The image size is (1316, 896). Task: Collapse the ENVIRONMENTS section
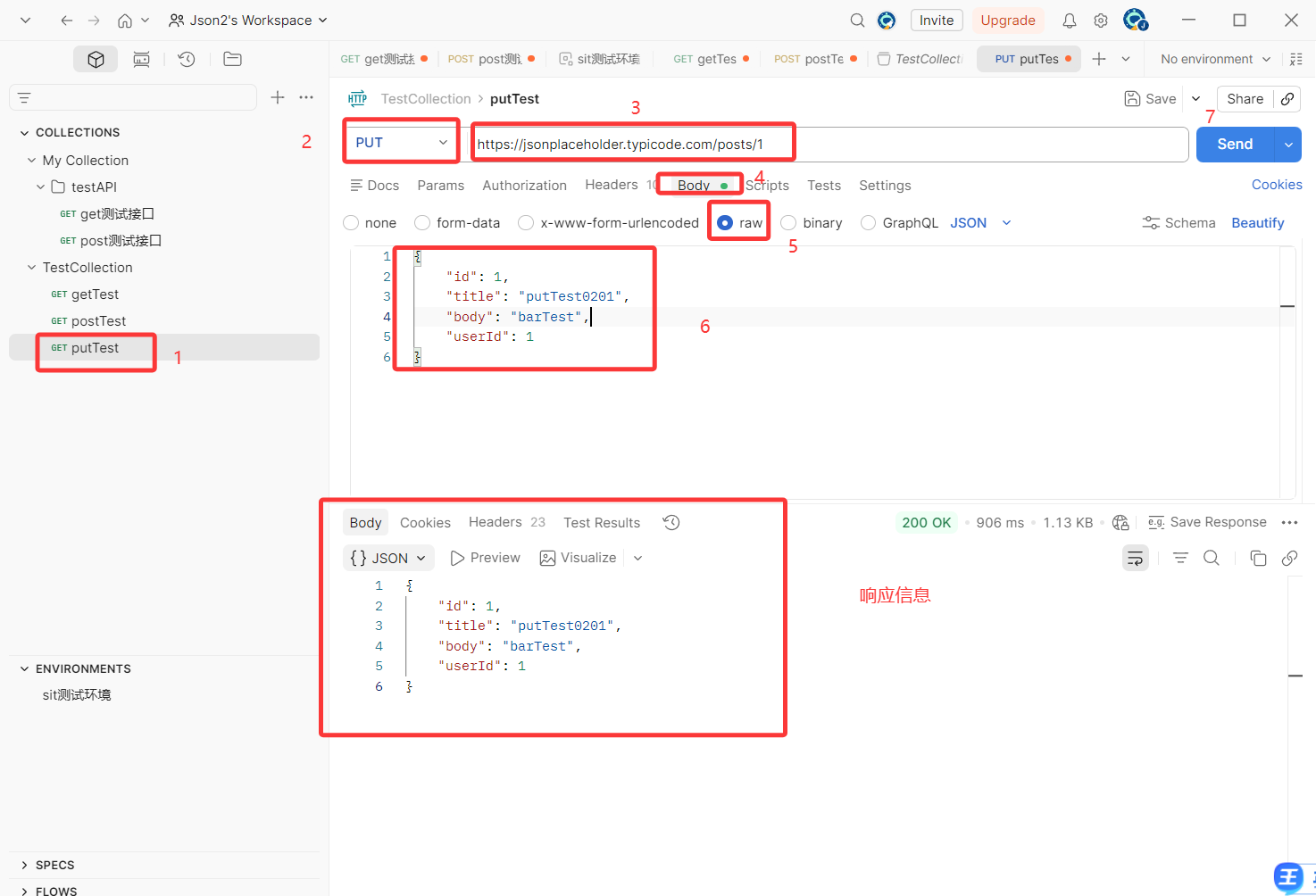pyautogui.click(x=24, y=668)
